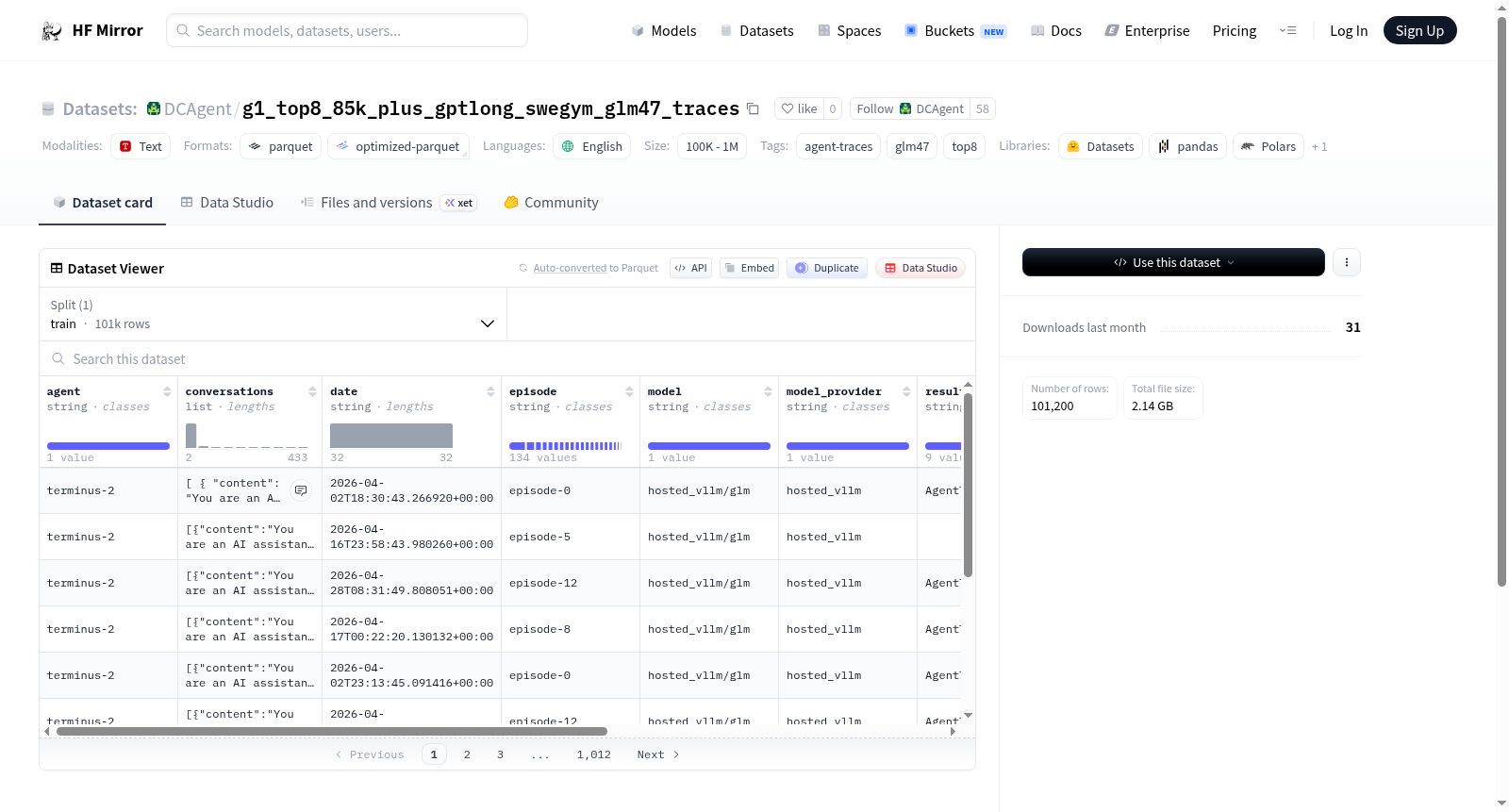The width and height of the screenshot is (1509, 812).
Task: Click the Log In link
Action: pos(1349,30)
